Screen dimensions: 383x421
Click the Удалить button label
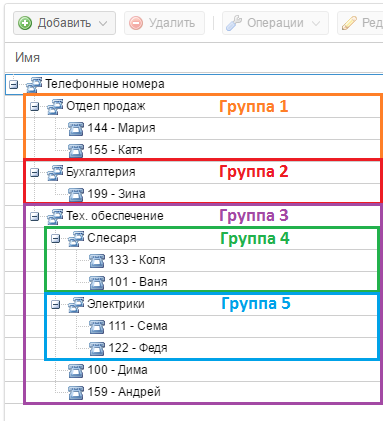172,23
